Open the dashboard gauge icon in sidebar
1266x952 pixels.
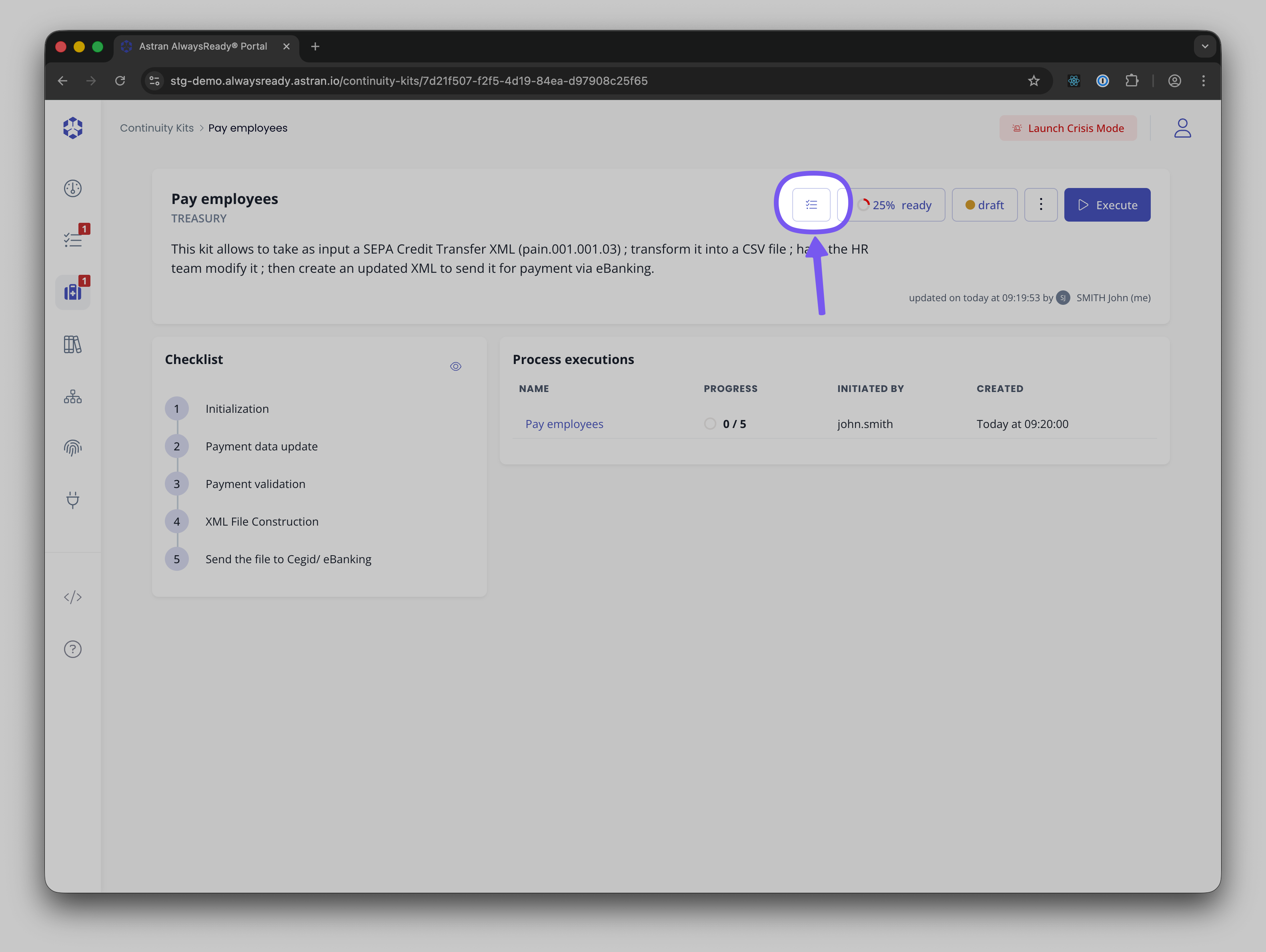[x=73, y=188]
